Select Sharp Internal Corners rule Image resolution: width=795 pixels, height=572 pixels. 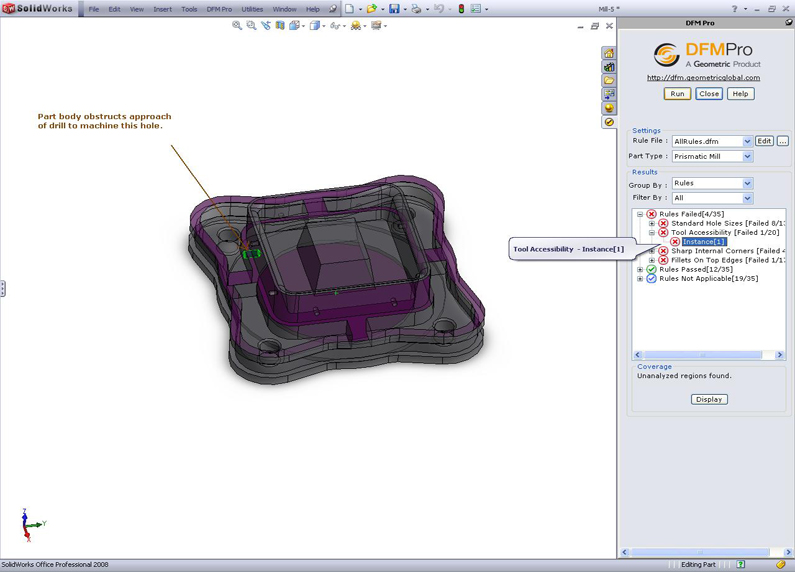click(728, 251)
